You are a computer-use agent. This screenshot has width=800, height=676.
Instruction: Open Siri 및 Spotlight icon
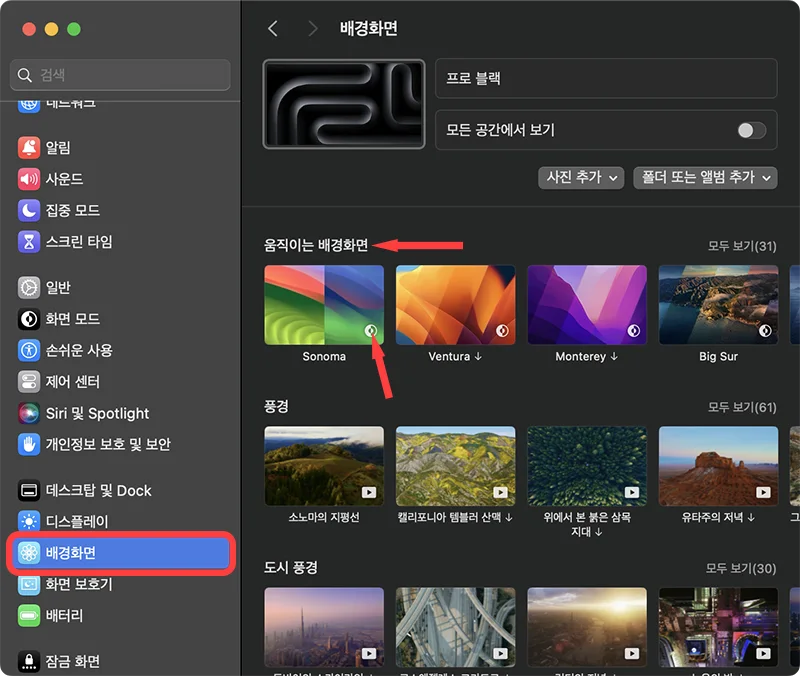(29, 413)
